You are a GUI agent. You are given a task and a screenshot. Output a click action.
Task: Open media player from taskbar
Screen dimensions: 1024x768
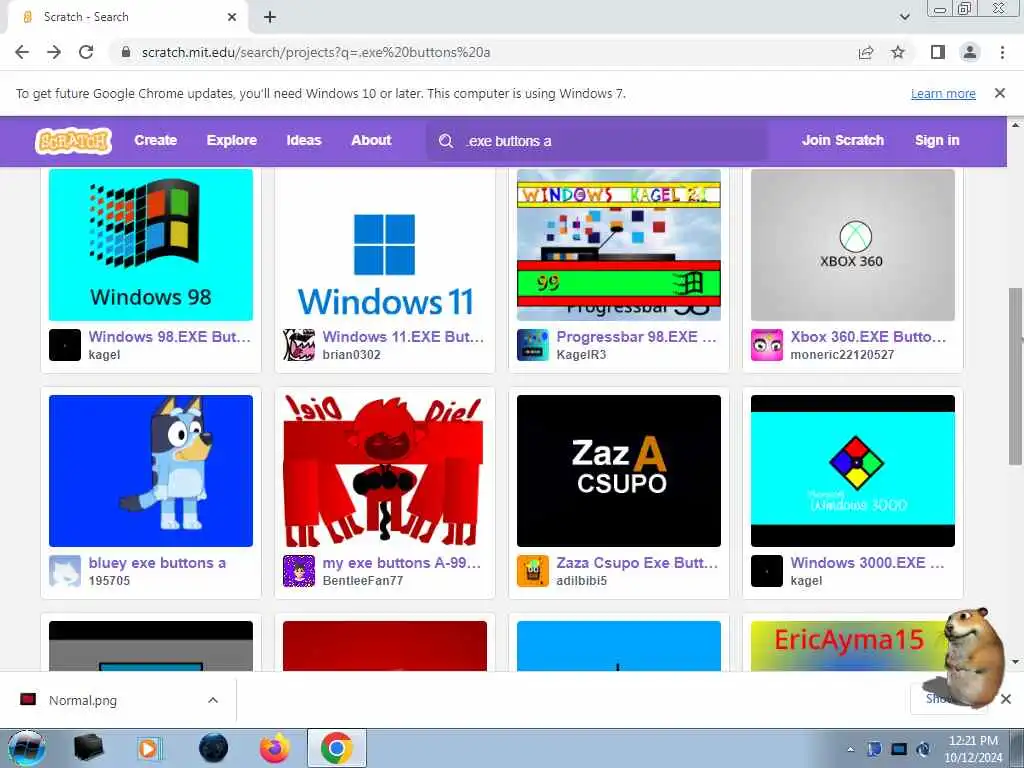click(x=148, y=748)
